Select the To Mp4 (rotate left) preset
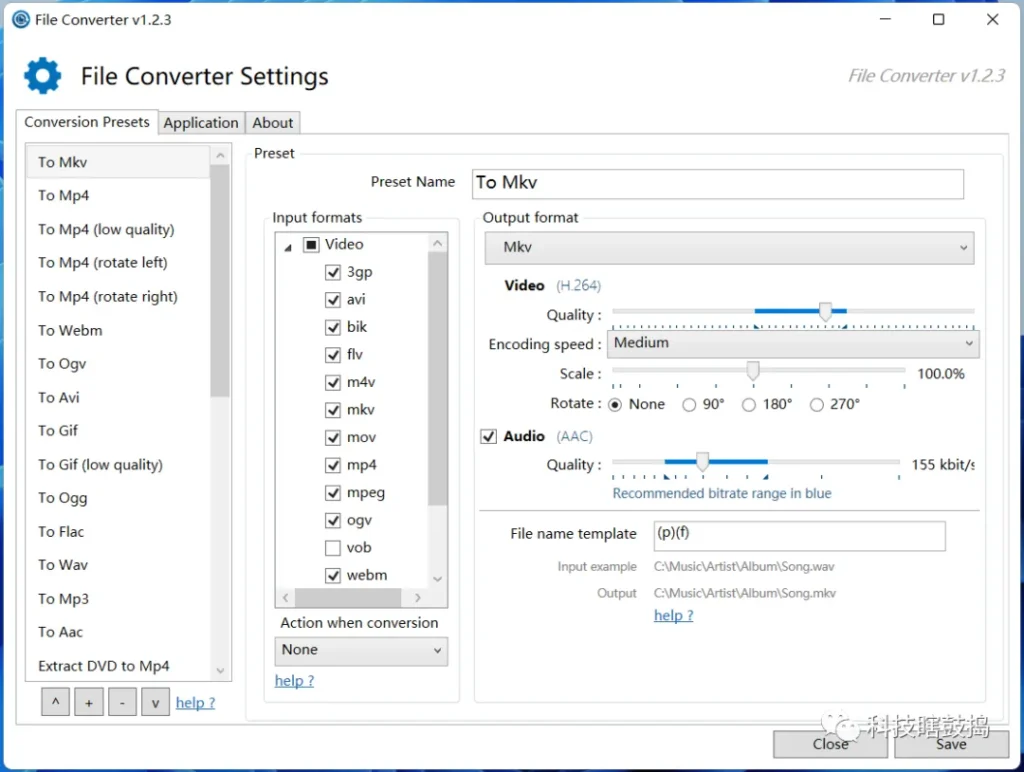The image size is (1024, 772). tap(118, 263)
